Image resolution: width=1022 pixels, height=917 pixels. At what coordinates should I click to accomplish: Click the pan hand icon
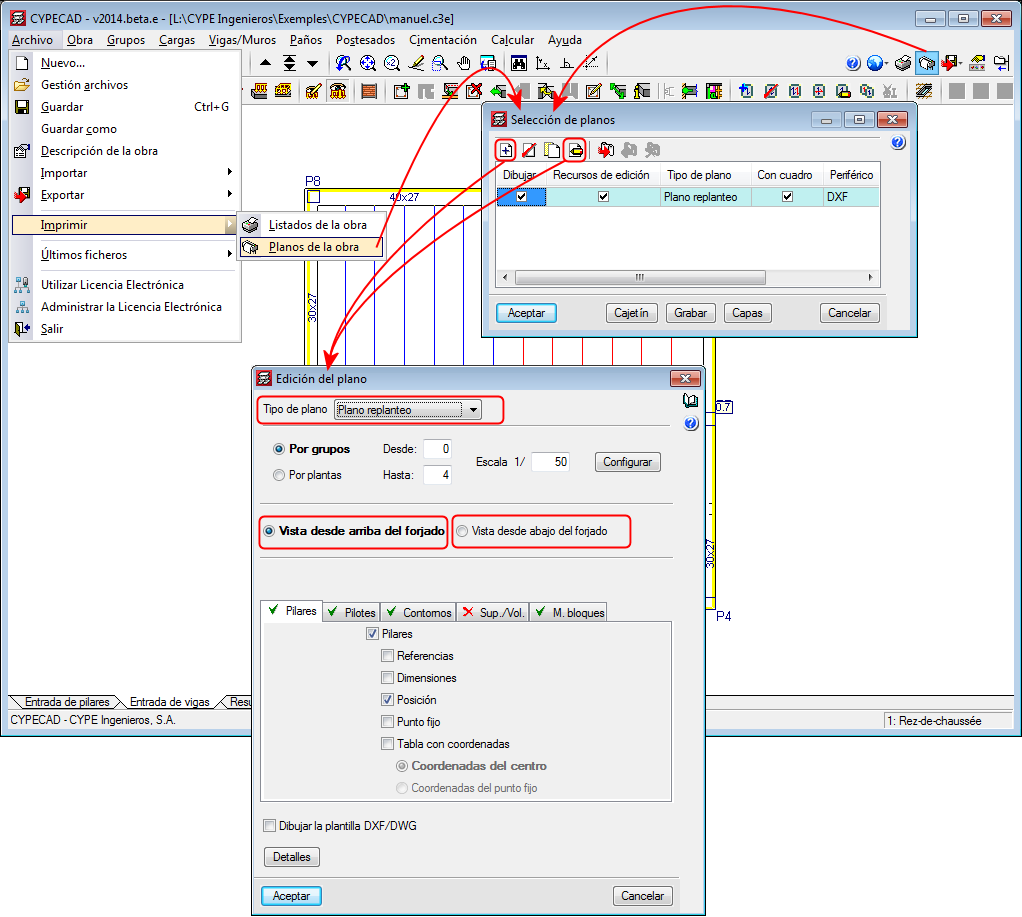[463, 63]
